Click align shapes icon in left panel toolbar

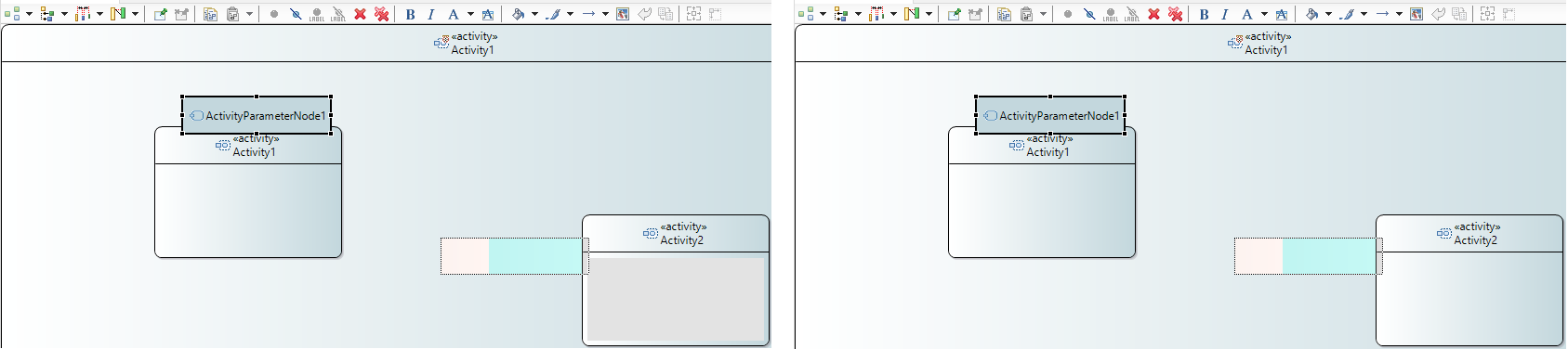tap(118, 14)
